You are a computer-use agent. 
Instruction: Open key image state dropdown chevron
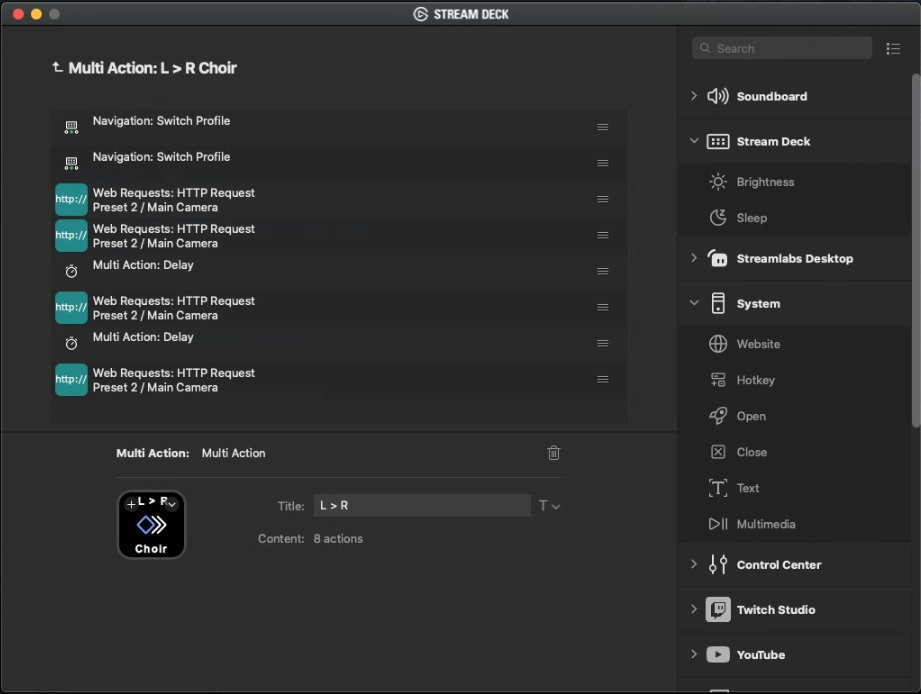[x=172, y=504]
